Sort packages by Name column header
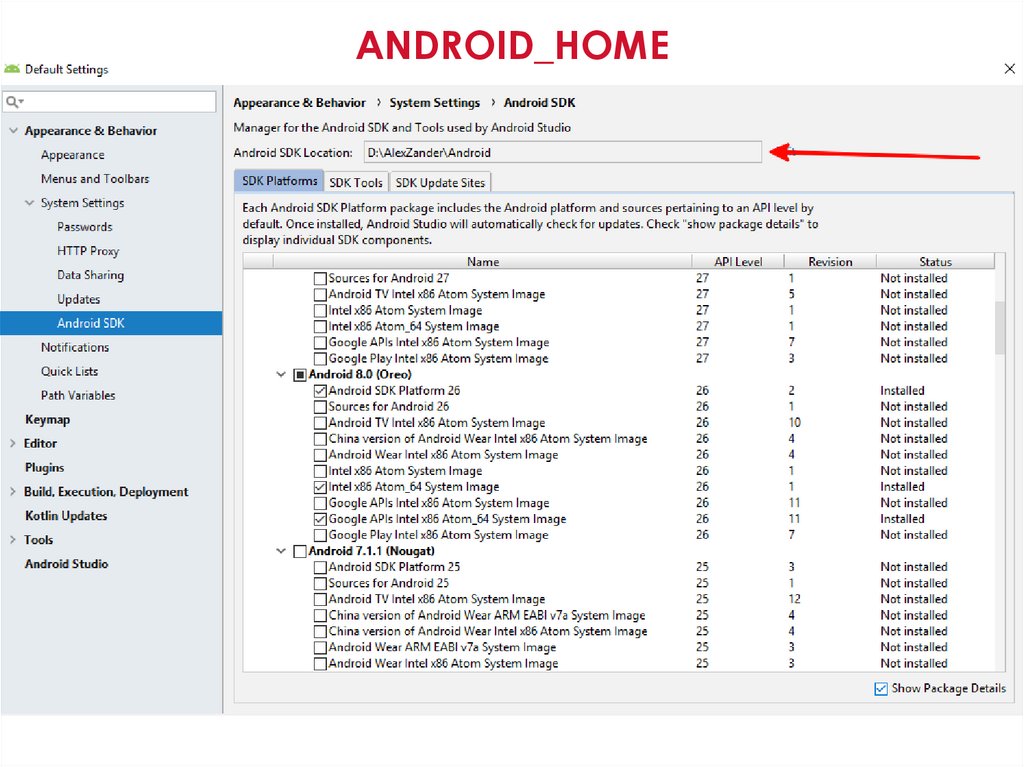The width and height of the screenshot is (1024, 767). click(x=483, y=261)
